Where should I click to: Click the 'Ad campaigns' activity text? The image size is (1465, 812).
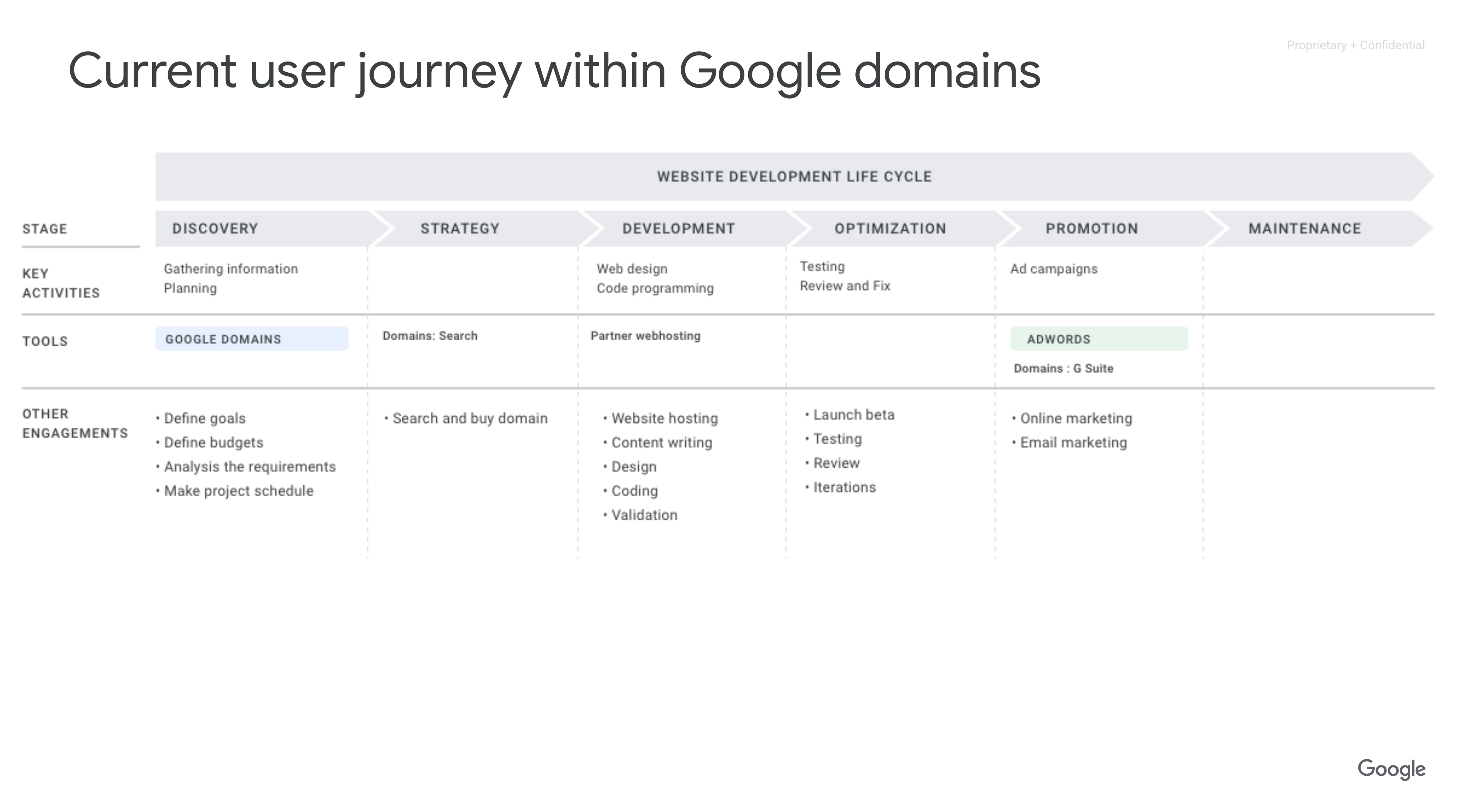click(1054, 269)
